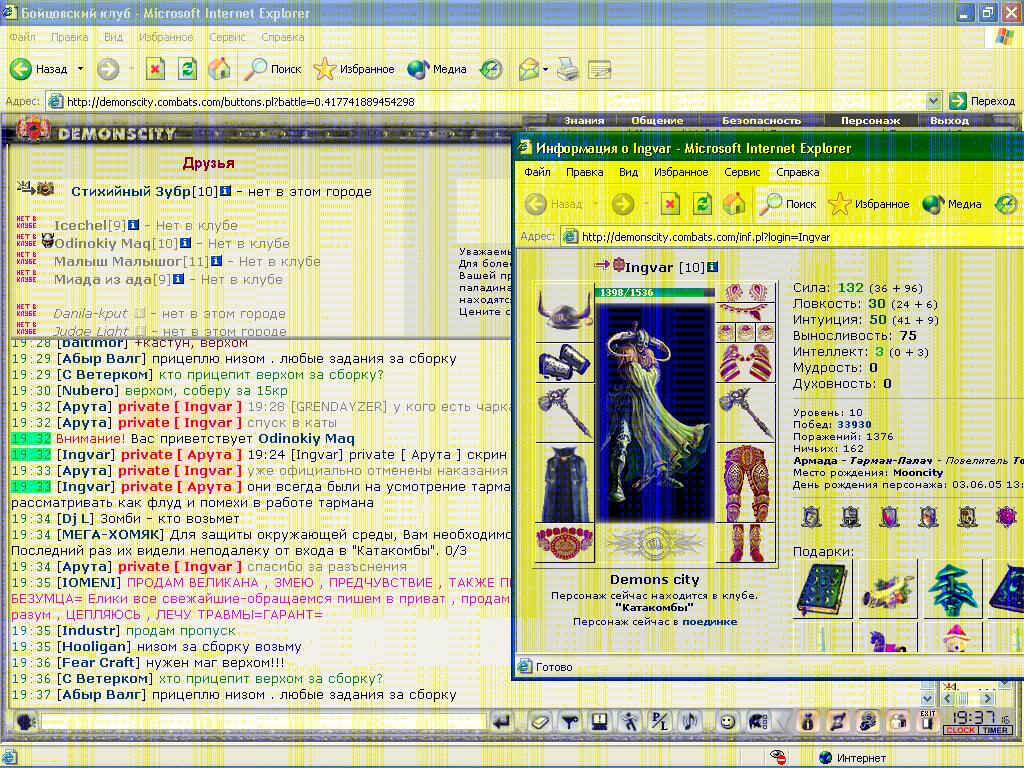The image size is (1024, 768).
Task: Open the поединке battle link
Action: pyautogui.click(x=709, y=621)
